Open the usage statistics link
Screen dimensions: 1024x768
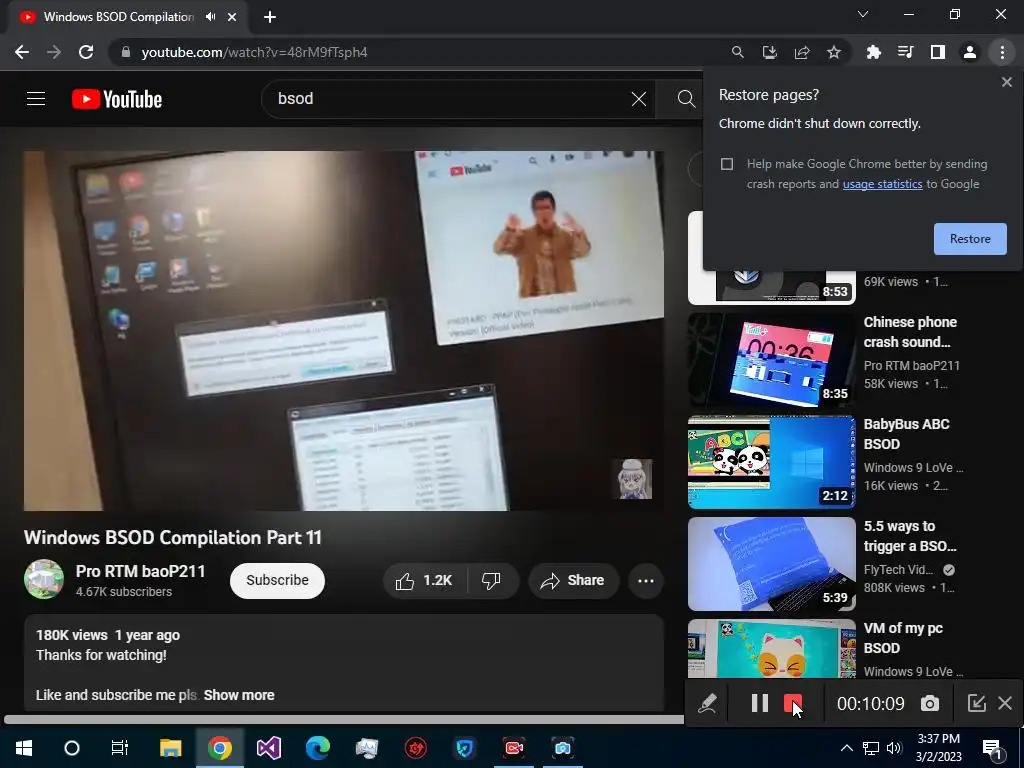click(x=882, y=184)
